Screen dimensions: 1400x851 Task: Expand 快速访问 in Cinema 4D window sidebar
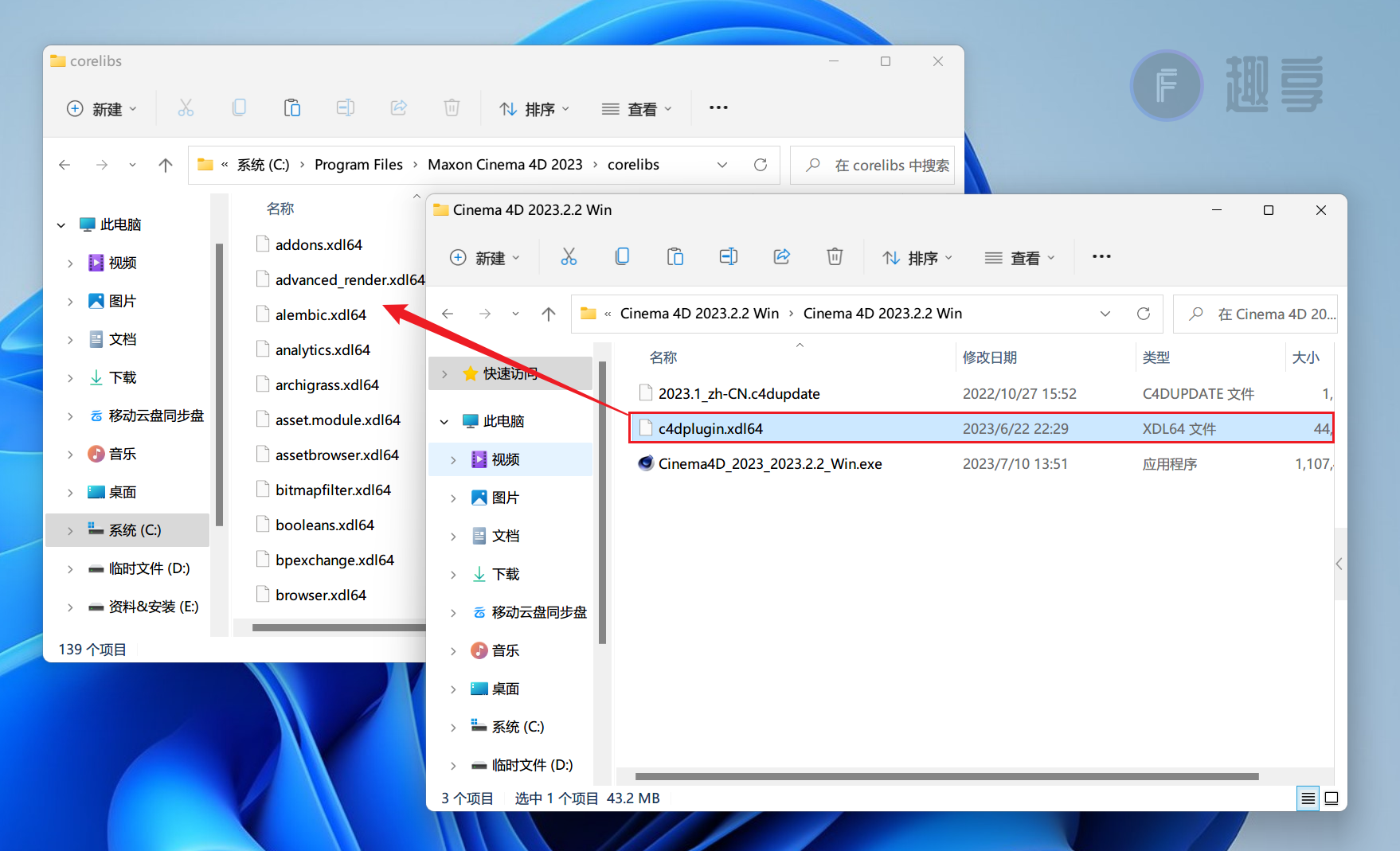(x=444, y=373)
